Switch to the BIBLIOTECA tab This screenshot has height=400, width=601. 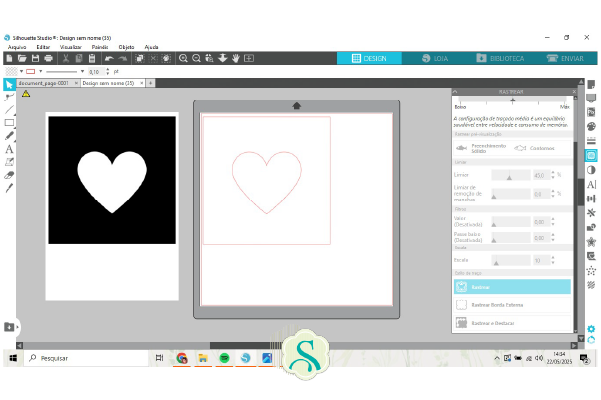click(500, 58)
